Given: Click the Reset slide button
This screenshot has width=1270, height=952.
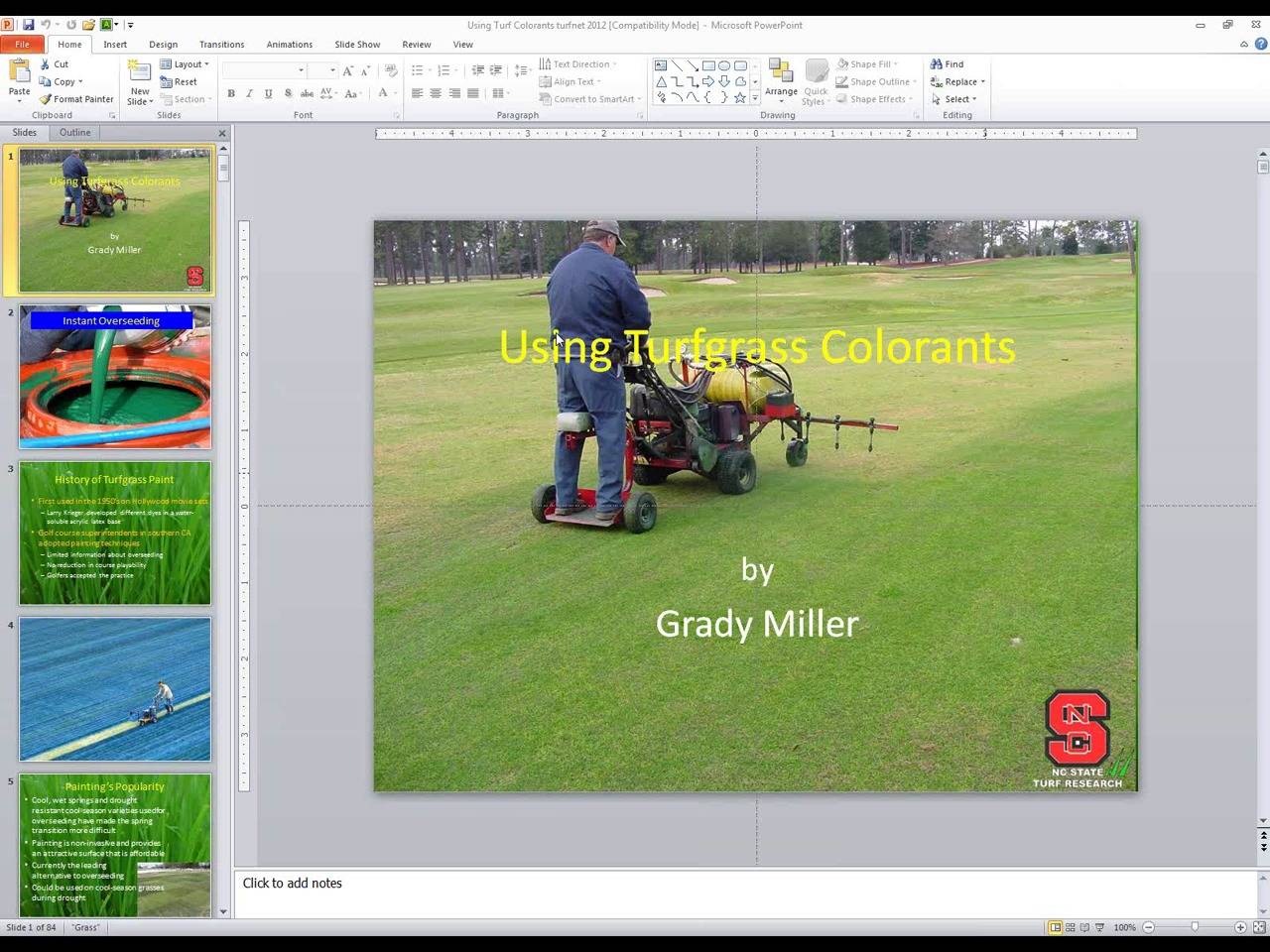Looking at the screenshot, I should click(x=180, y=82).
